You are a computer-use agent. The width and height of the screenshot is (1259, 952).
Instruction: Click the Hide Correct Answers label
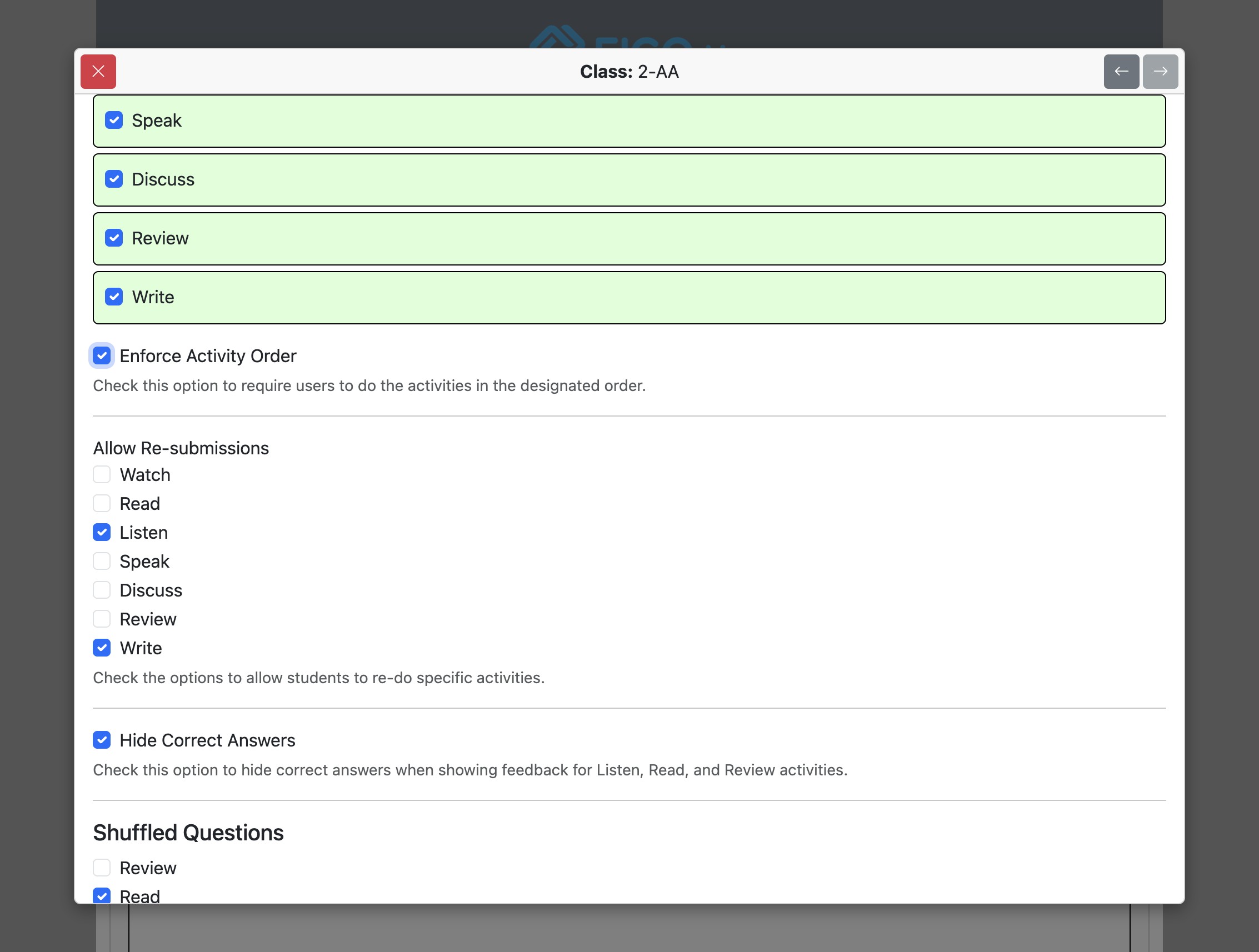tap(207, 740)
